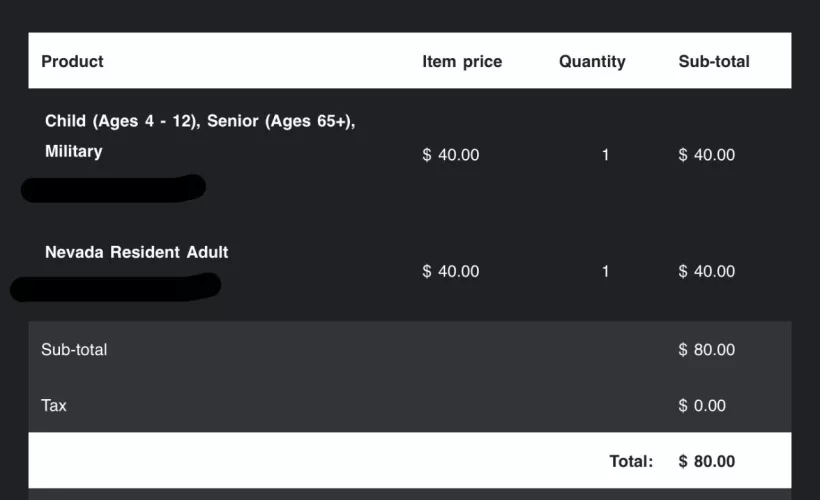820x500 pixels.
Task: Select the Quantity column header
Action: pos(592,61)
